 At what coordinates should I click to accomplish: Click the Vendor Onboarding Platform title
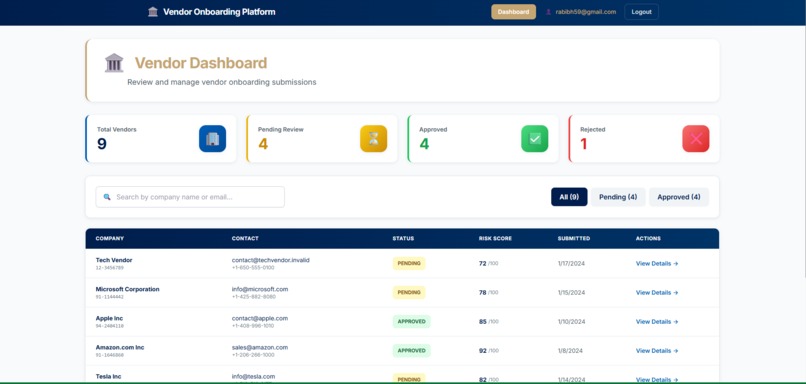click(x=219, y=12)
